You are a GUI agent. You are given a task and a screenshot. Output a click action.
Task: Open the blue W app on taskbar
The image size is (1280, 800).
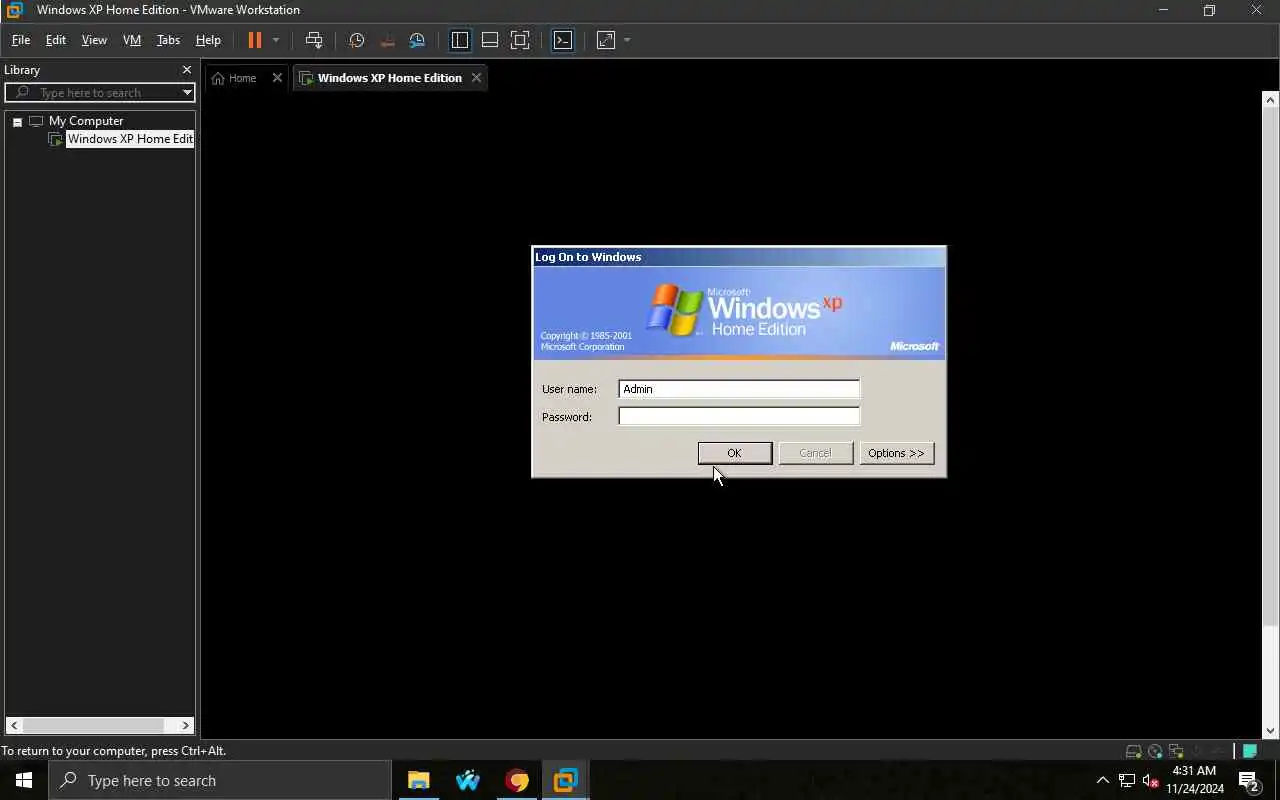[x=467, y=780]
